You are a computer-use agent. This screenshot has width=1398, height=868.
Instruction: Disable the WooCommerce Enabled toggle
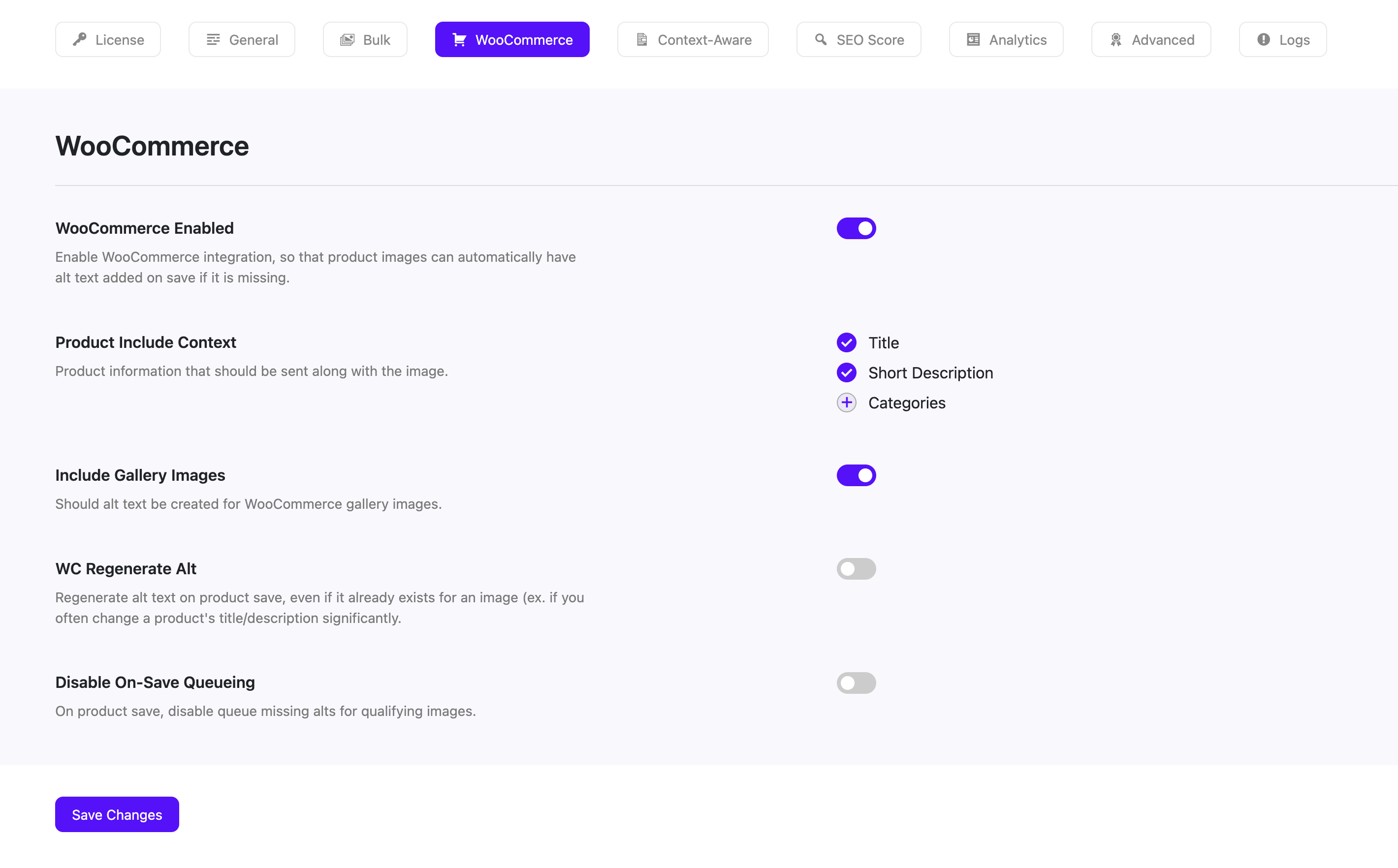pyautogui.click(x=856, y=228)
